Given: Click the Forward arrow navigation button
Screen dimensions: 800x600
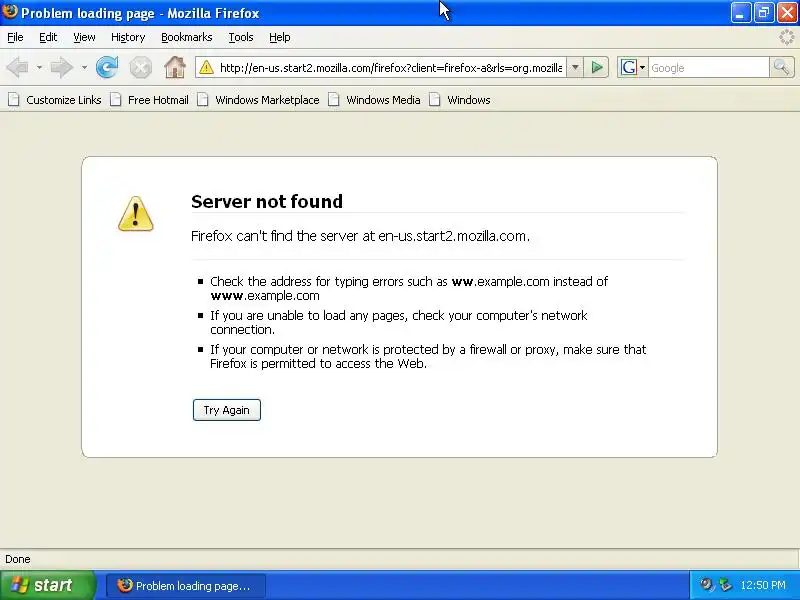Looking at the screenshot, I should (62, 67).
